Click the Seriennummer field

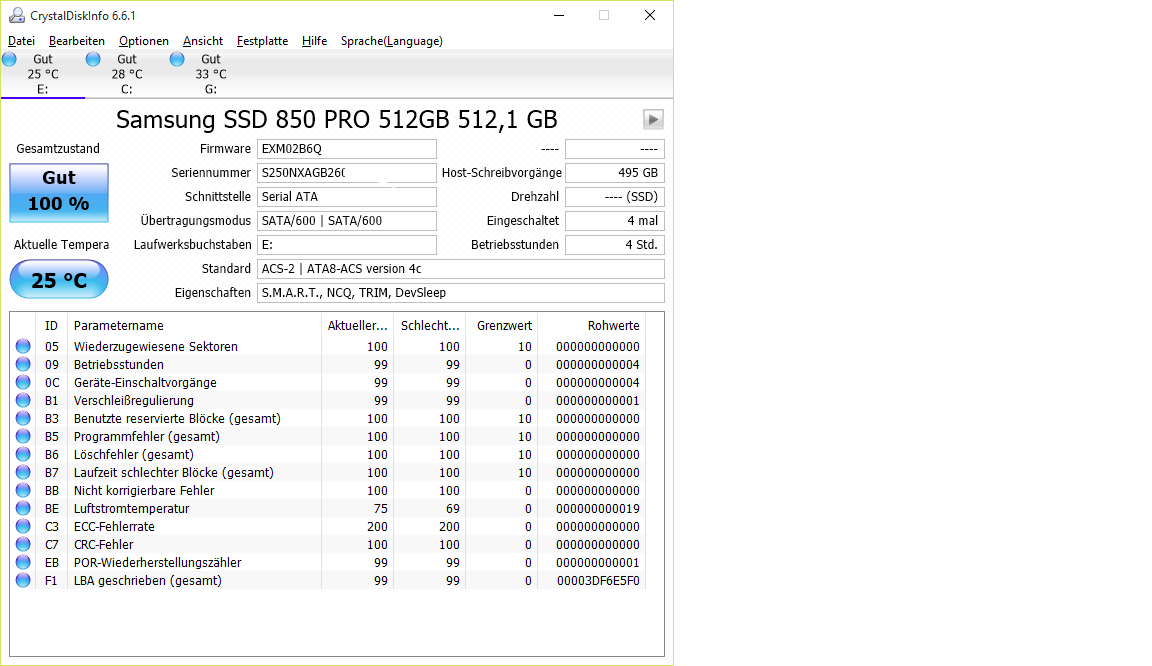[347, 173]
